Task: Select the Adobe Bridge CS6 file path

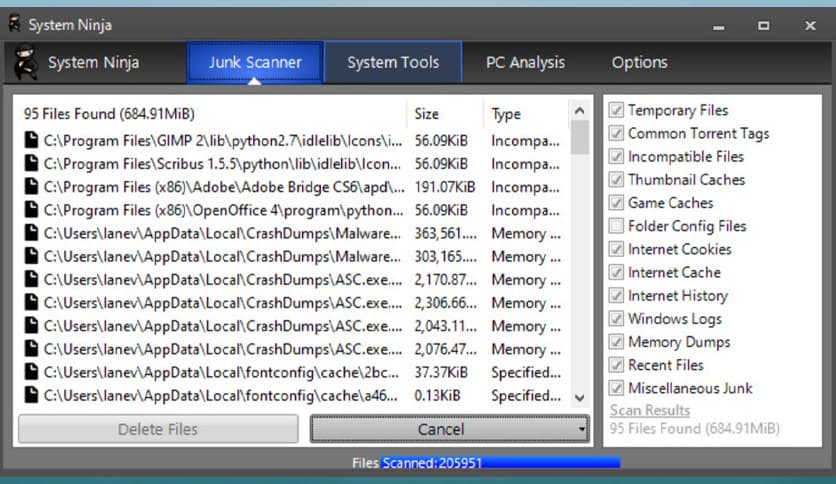Action: 224,187
